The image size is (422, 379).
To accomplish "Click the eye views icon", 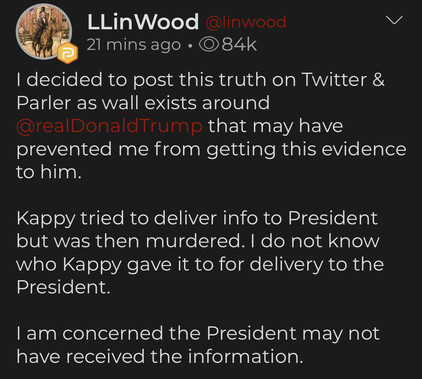I will point(209,45).
